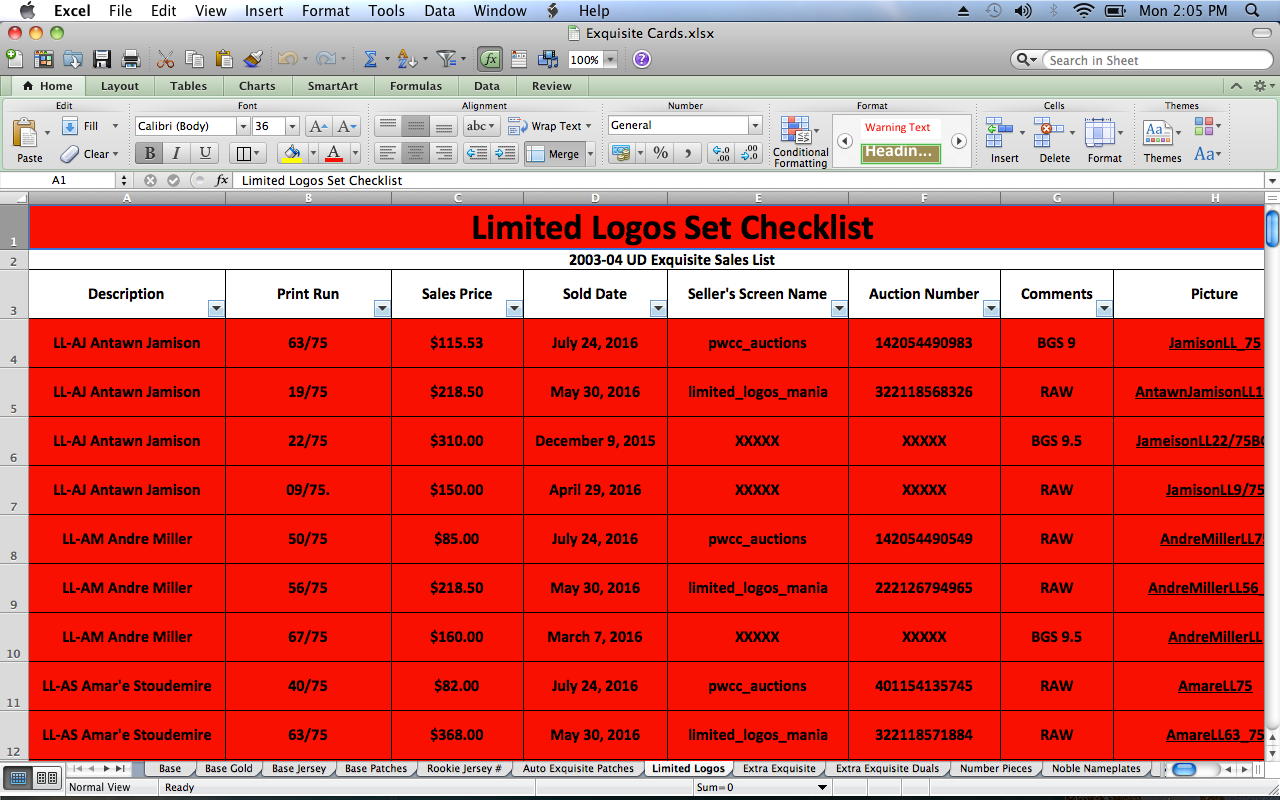
Task: Open Conditional Formatting in the ribbon
Action: pos(800,142)
